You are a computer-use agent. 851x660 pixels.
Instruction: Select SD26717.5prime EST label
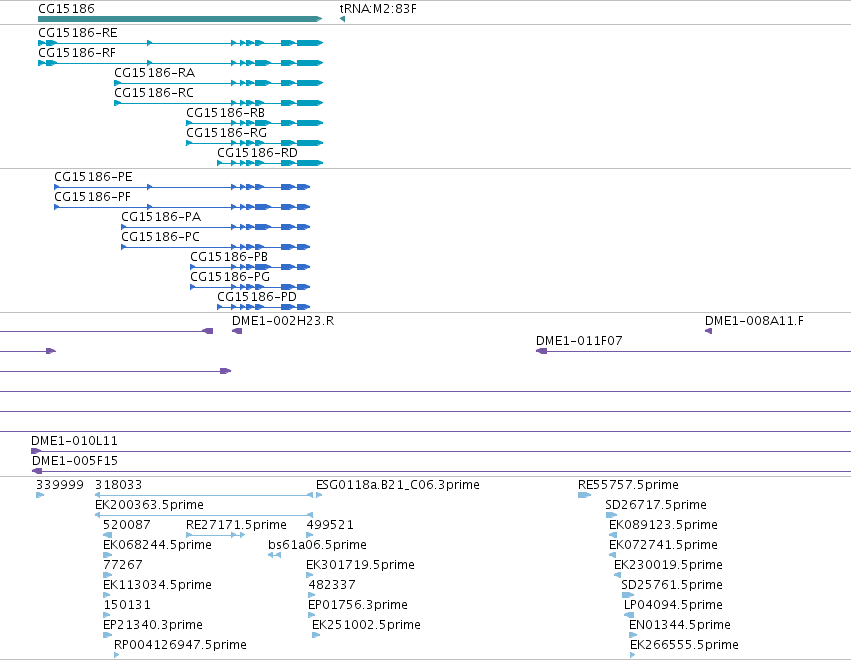[656, 505]
